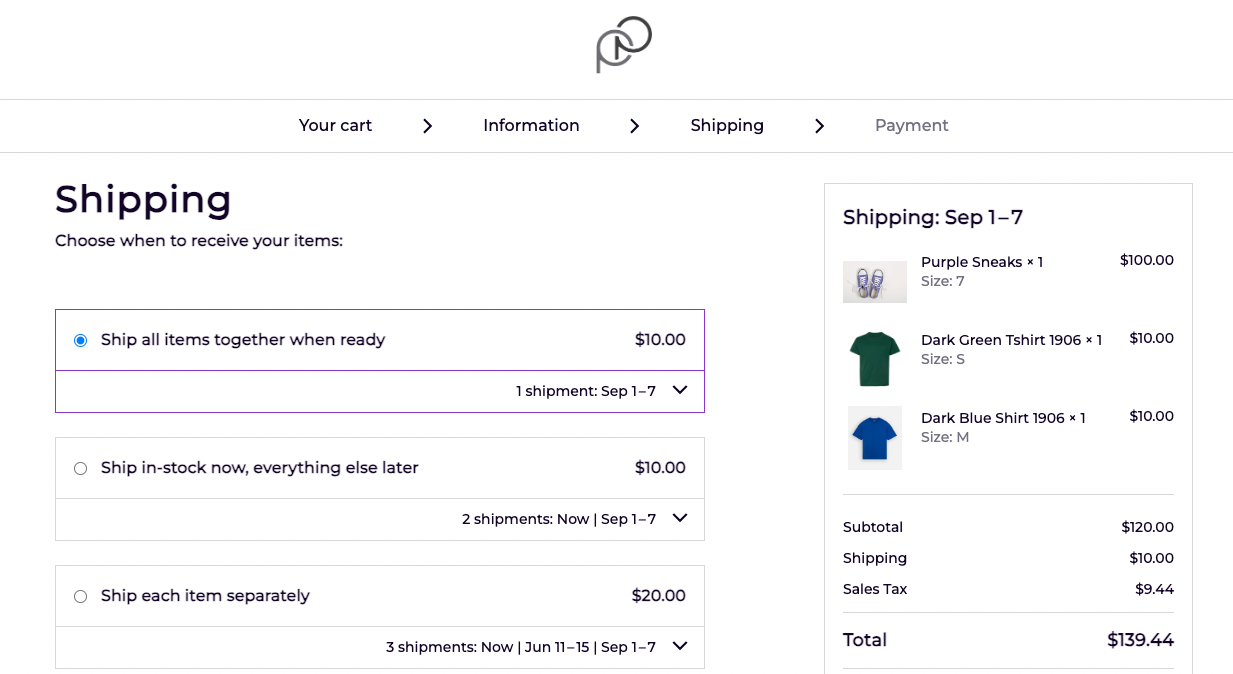Select Ship in-stock now, everything else later
The image size is (1233, 674).
(x=81, y=469)
